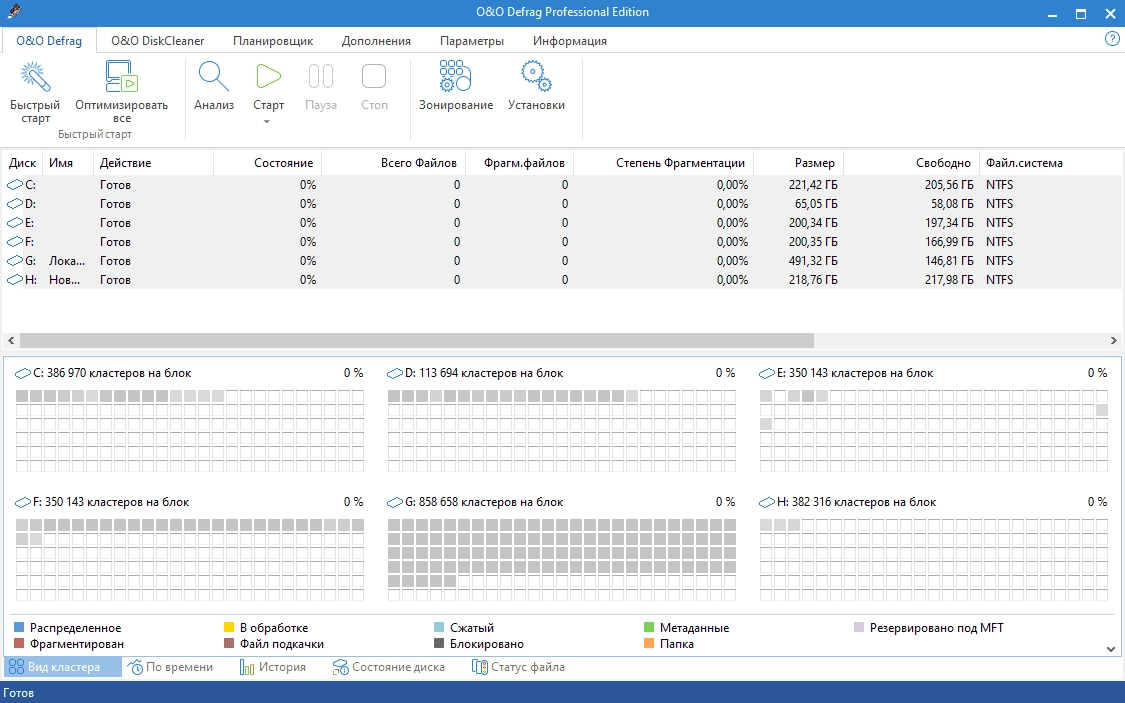Switch to По времени view

171,667
